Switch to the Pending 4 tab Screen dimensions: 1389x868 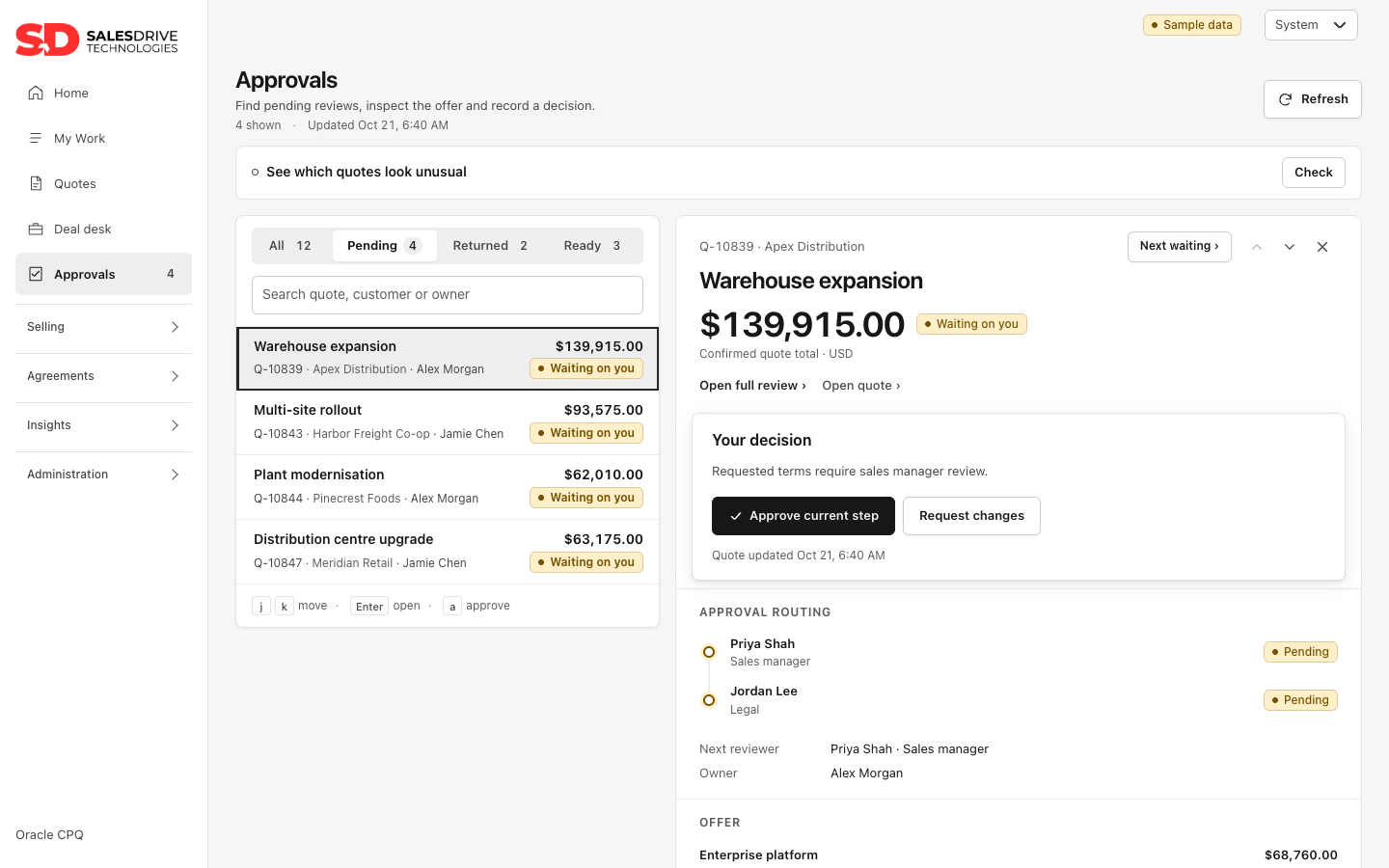pyautogui.click(x=384, y=246)
